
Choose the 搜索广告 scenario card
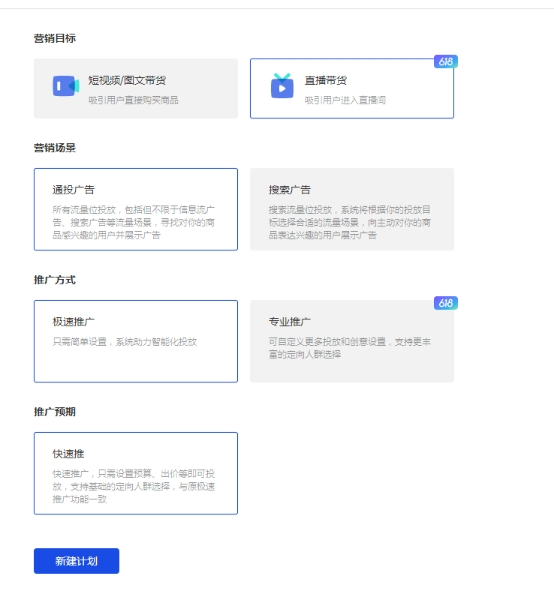tap(352, 209)
